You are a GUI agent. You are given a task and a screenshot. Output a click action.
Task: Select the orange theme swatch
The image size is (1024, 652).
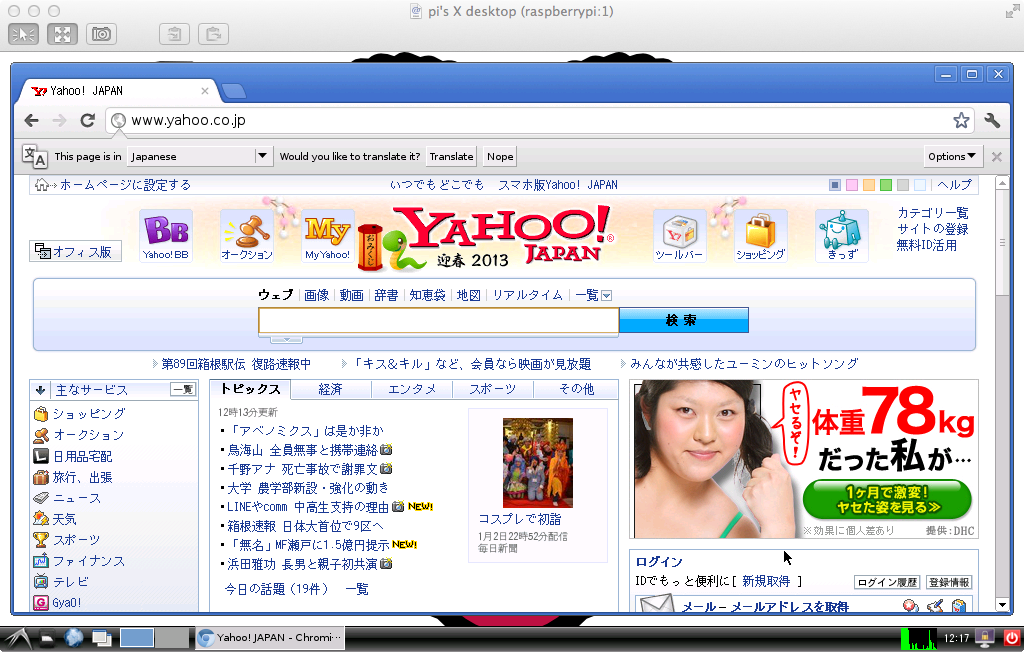(869, 185)
